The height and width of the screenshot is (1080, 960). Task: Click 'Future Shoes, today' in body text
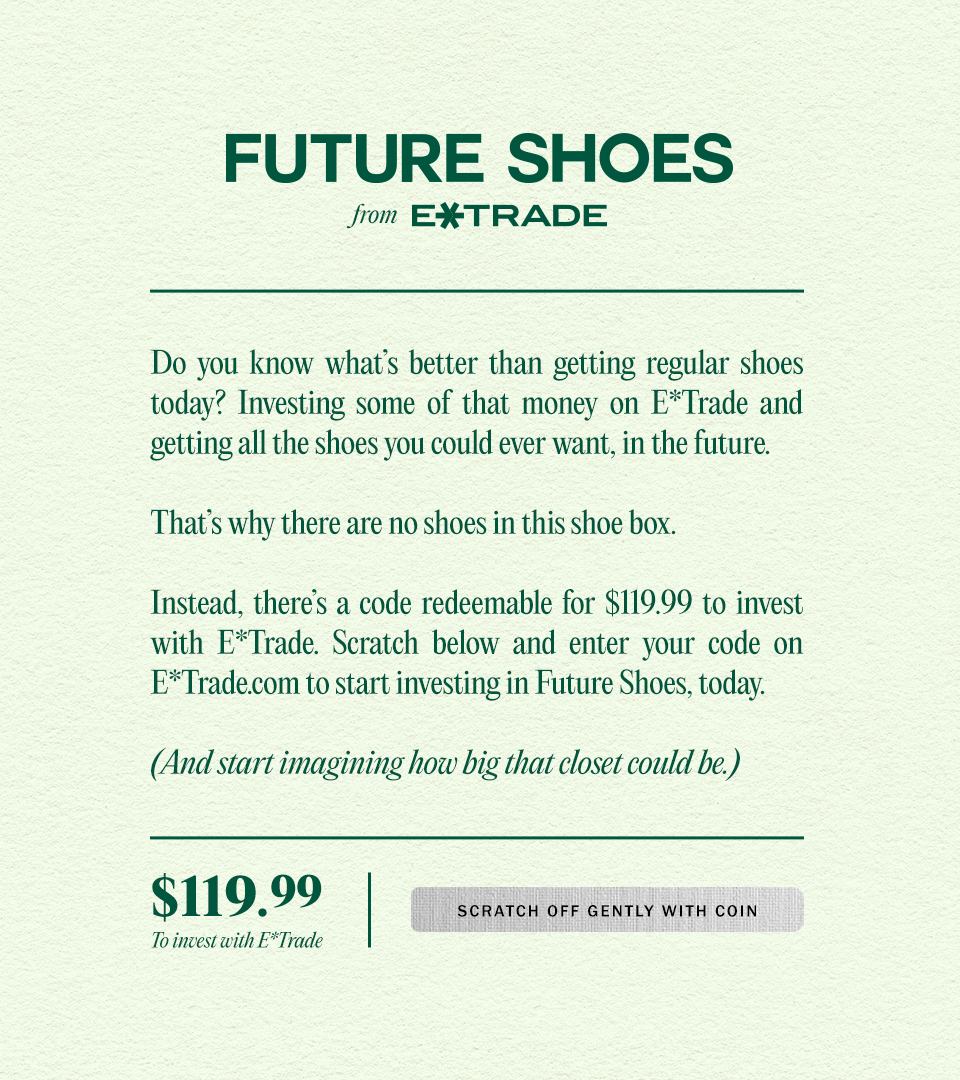coord(650,683)
